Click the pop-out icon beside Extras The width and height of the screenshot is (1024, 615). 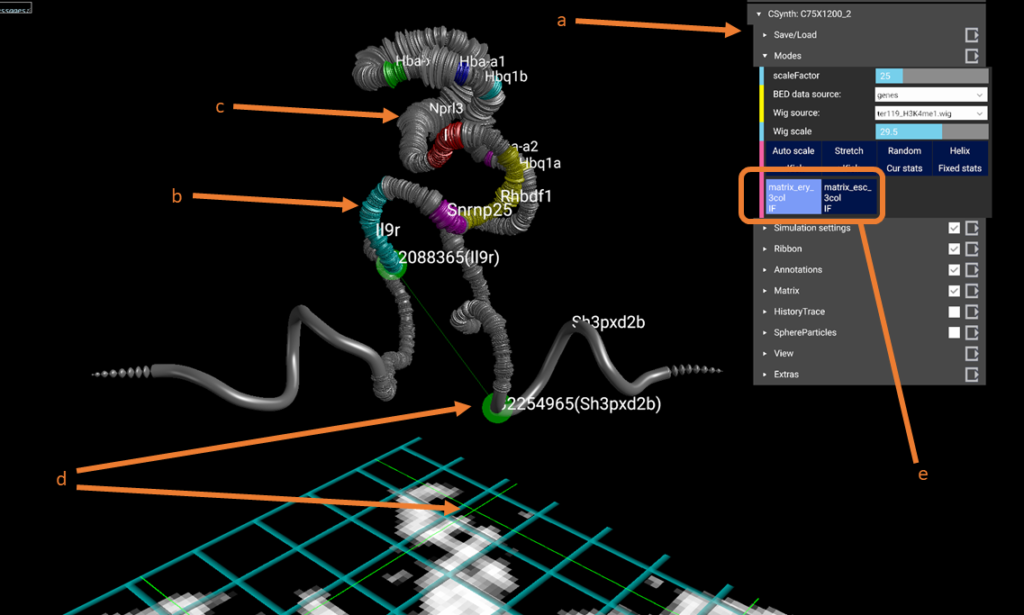tap(971, 374)
